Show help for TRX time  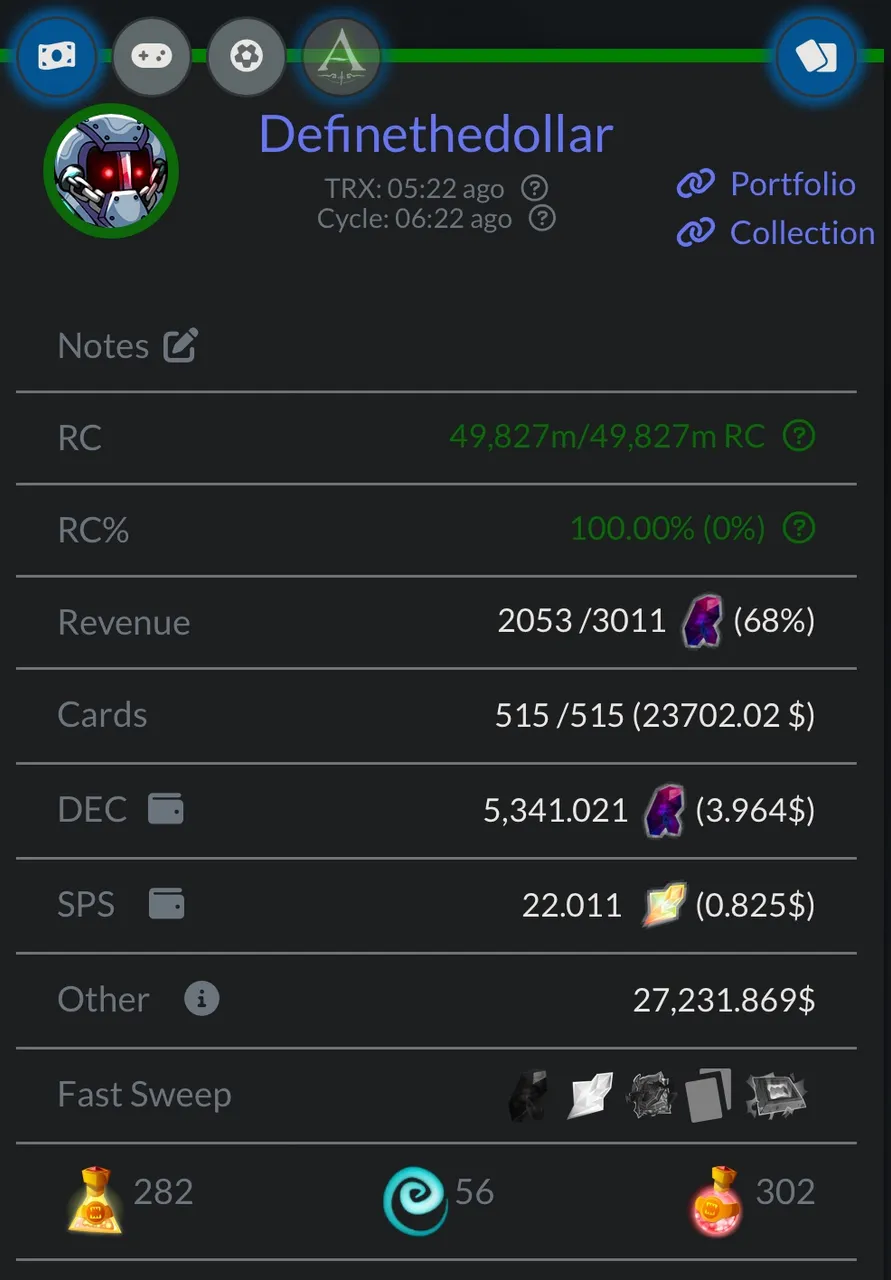[x=536, y=188]
